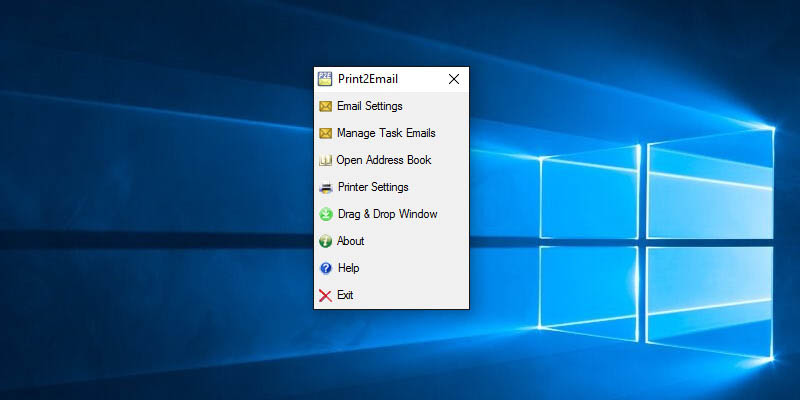Click the blue question mark Help icon

point(325,268)
